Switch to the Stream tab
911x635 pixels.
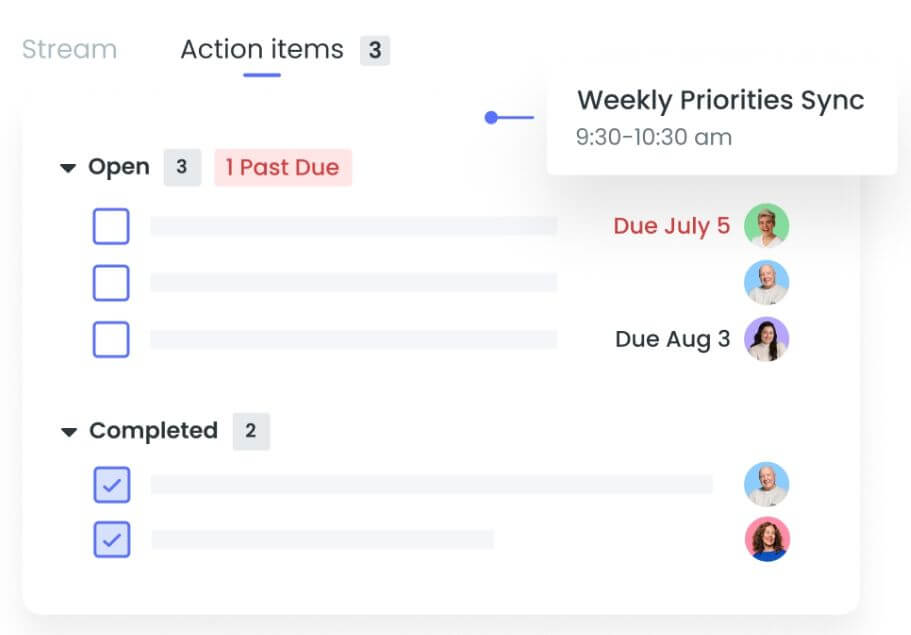[69, 49]
